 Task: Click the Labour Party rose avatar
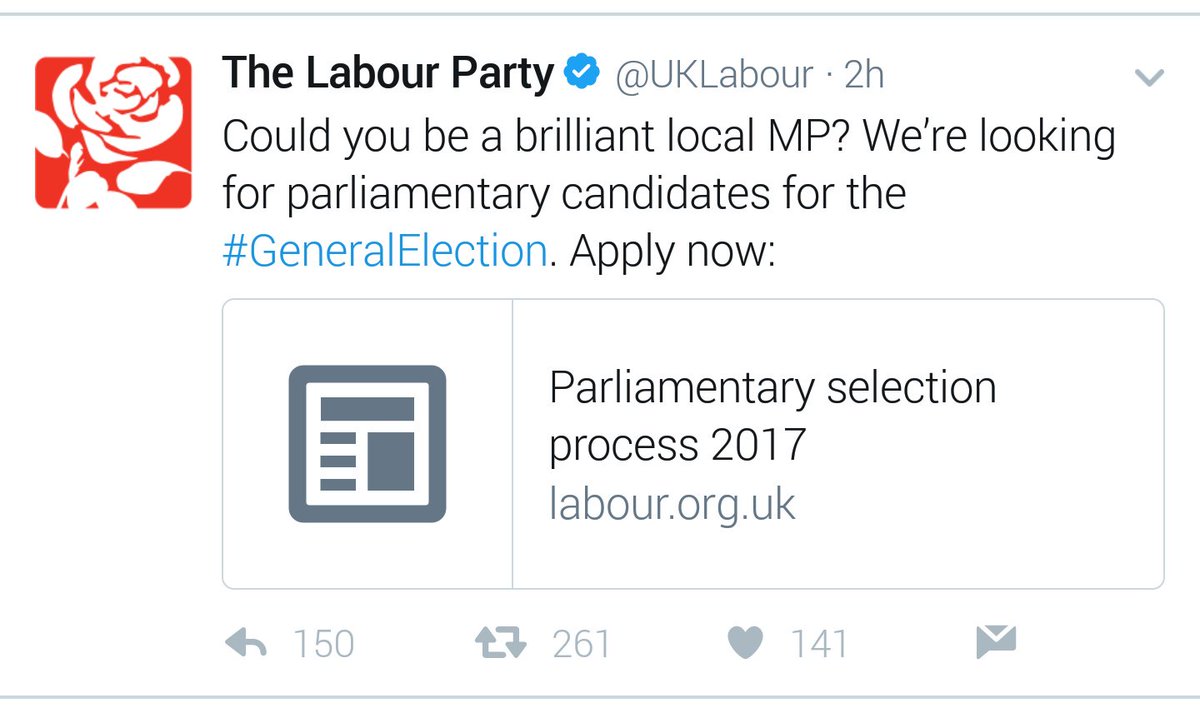point(113,134)
